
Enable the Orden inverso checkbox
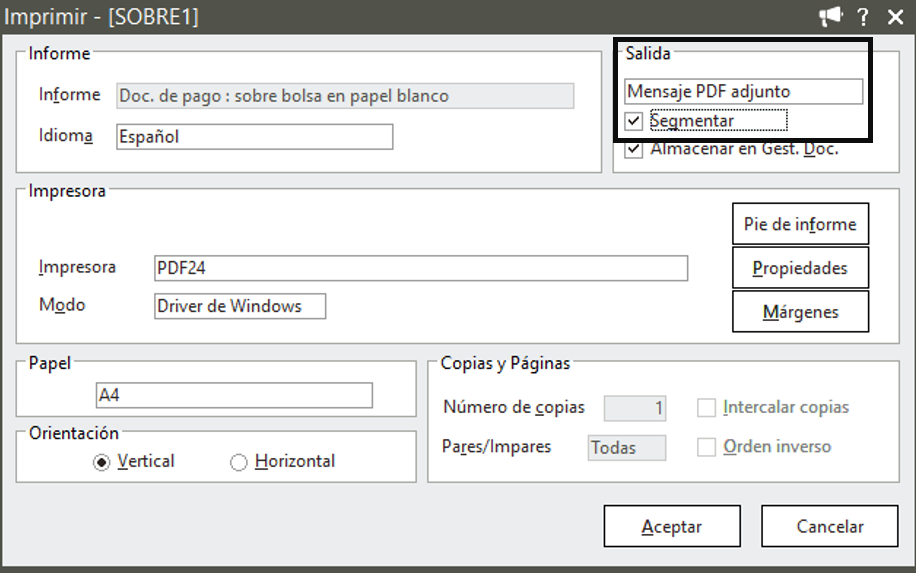(706, 447)
